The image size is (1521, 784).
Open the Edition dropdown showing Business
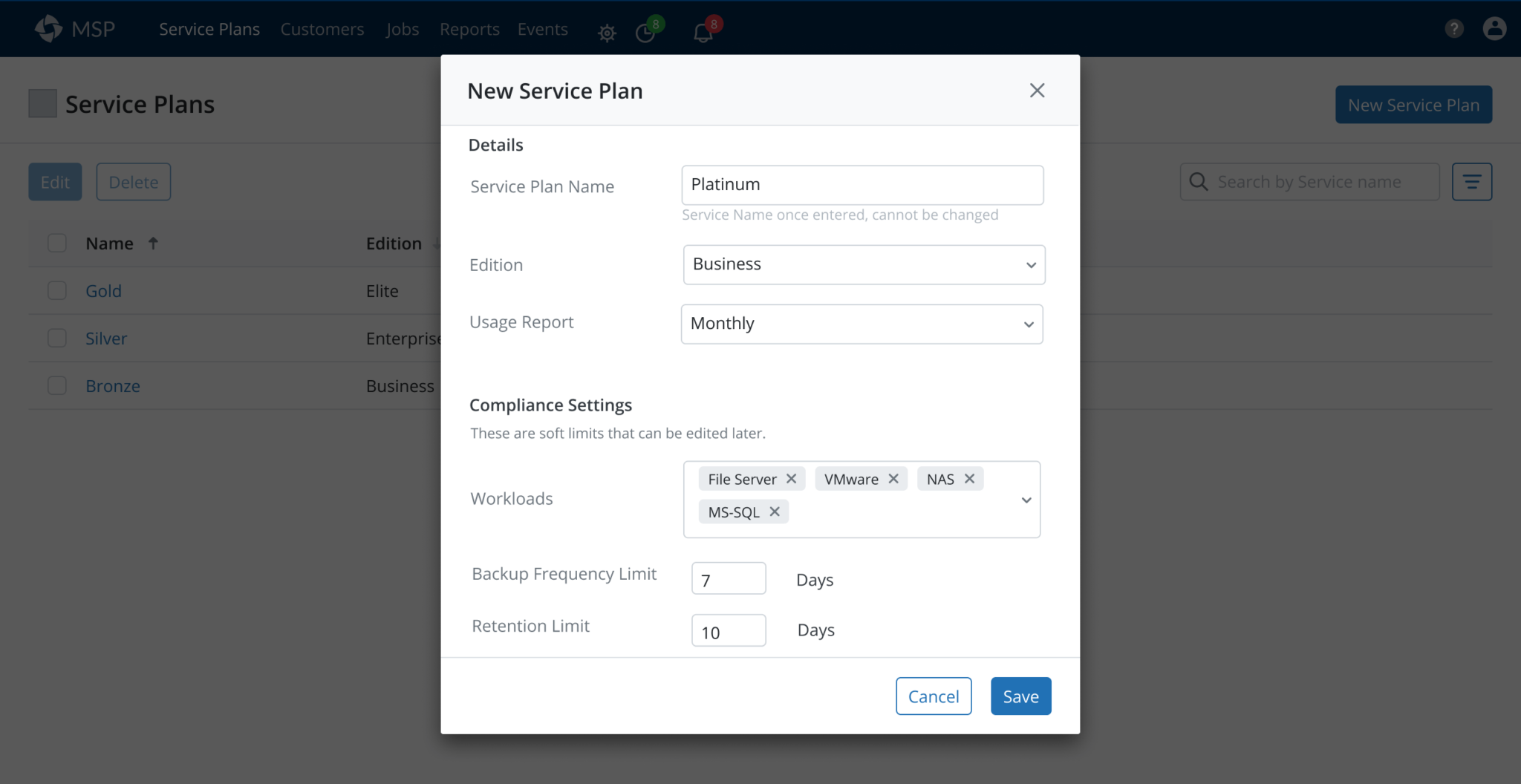coord(863,265)
